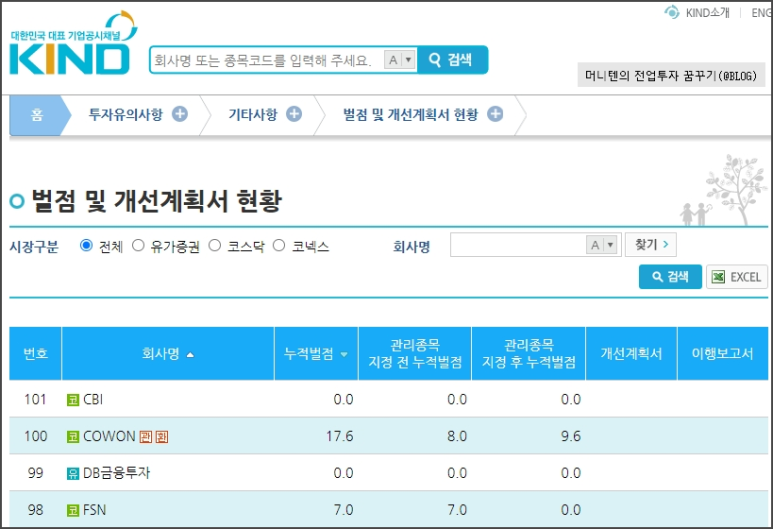Click row number 101
Viewport: 773px width, 529px height.
(35, 399)
